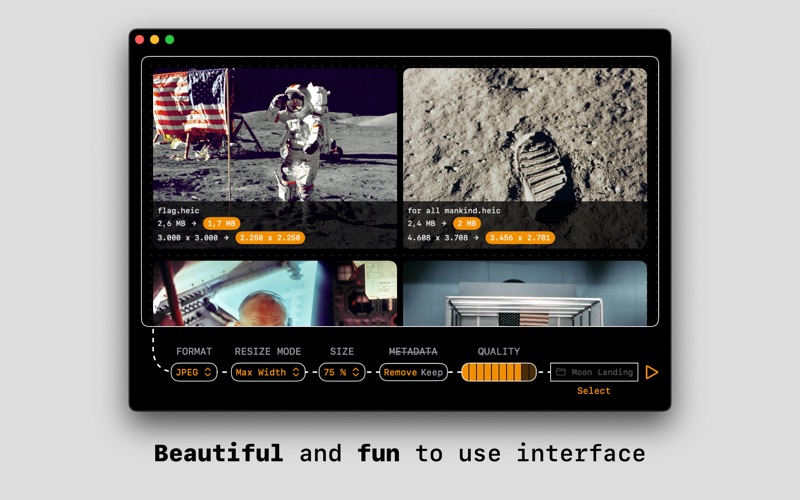Viewport: 800px width, 500px height.
Task: Click the 3.000 x 3.000 original dimensions
Action: (187, 238)
